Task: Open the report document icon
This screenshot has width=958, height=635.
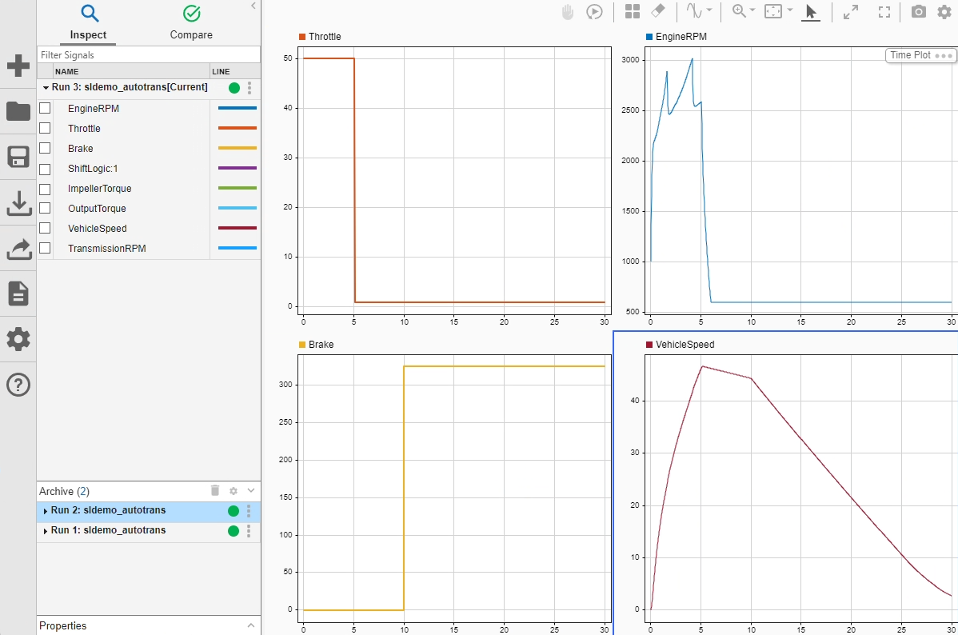Action: tap(18, 294)
